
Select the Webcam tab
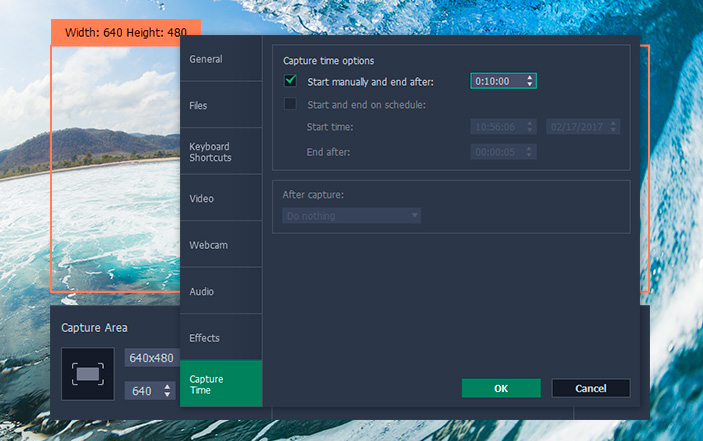pyautogui.click(x=221, y=245)
